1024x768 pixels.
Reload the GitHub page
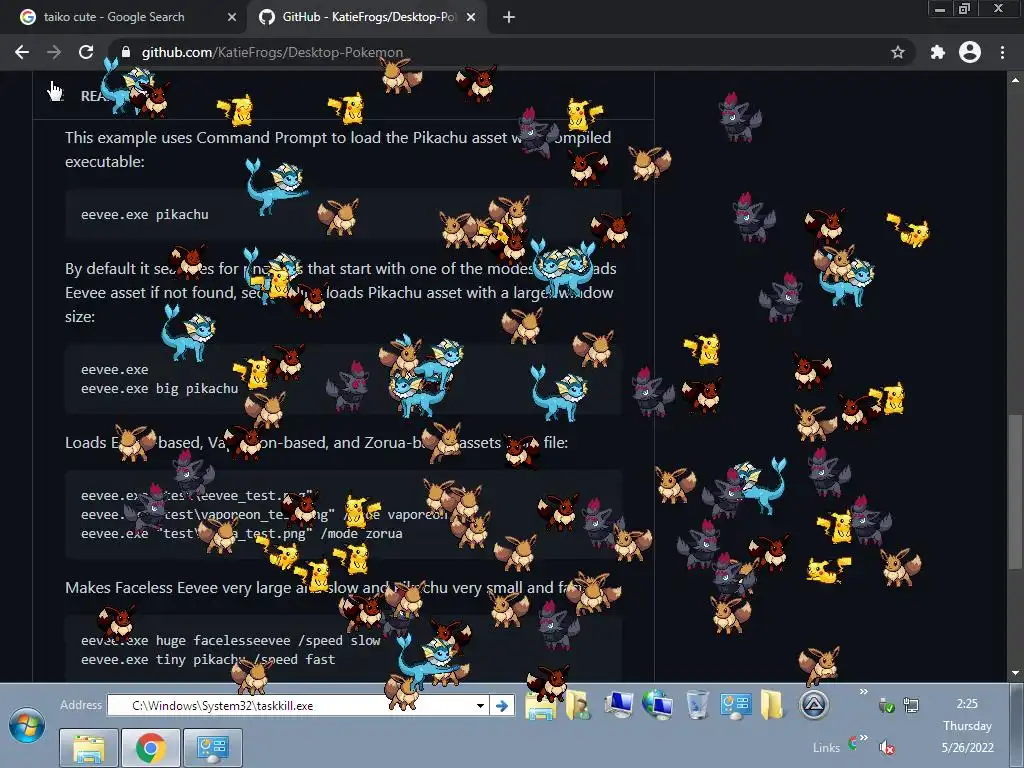point(86,52)
